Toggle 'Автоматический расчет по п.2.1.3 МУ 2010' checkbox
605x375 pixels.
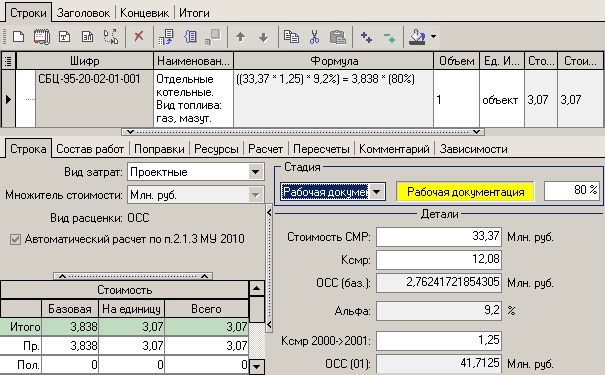click(x=15, y=239)
